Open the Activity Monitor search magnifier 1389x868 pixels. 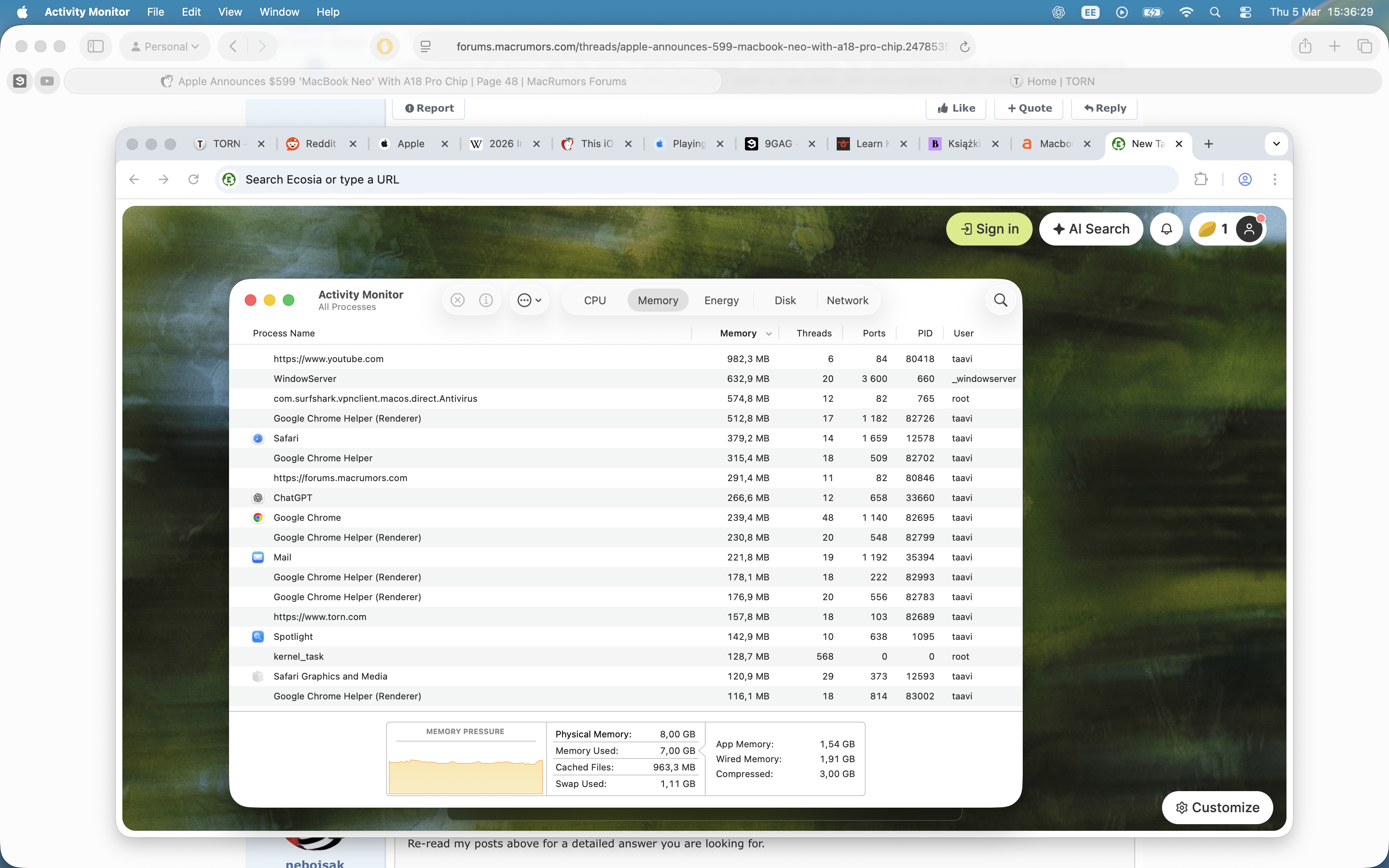coord(1000,300)
